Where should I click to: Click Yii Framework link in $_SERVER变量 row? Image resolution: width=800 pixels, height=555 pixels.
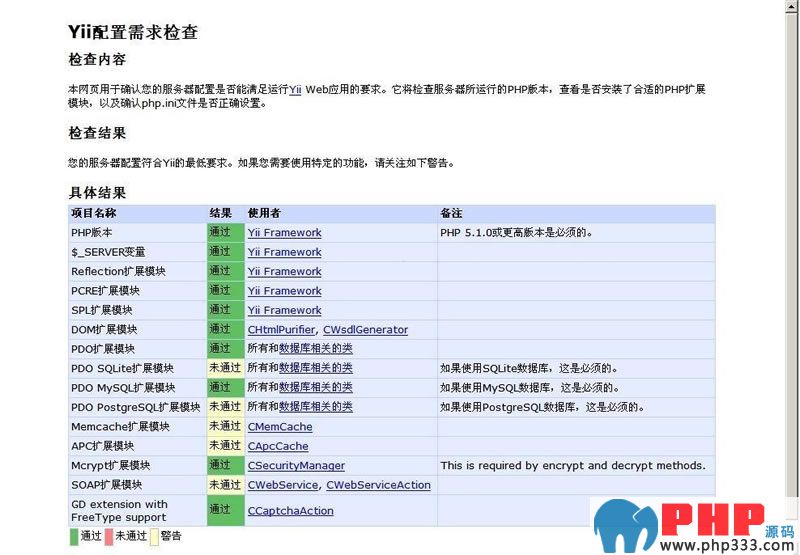tap(285, 252)
